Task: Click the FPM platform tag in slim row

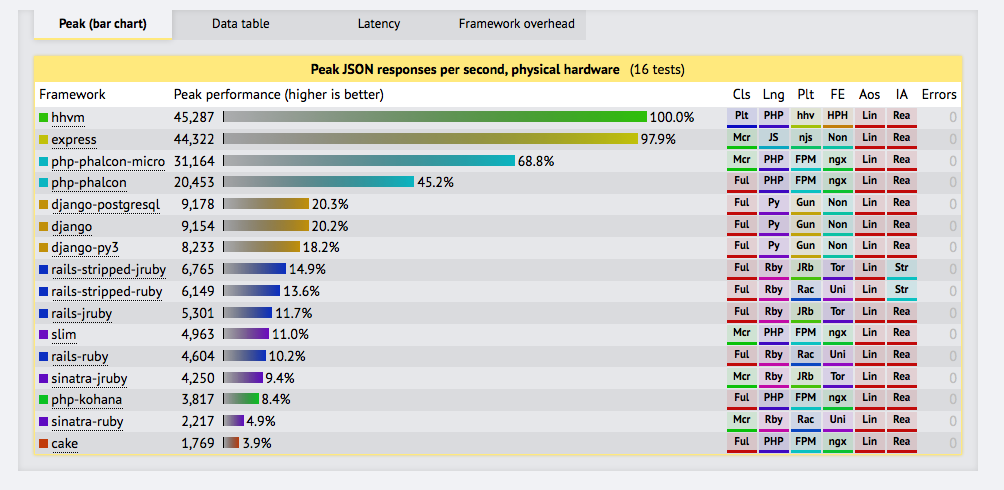Action: tap(806, 334)
